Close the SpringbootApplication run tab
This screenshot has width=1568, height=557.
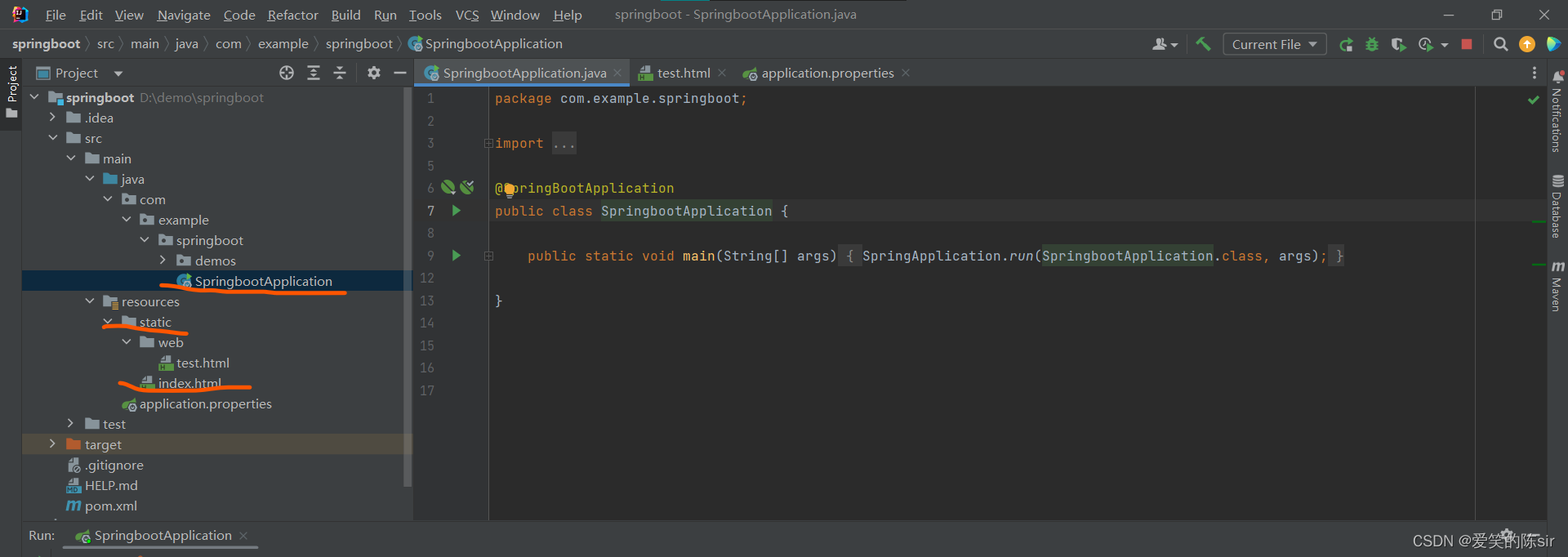coord(243,536)
